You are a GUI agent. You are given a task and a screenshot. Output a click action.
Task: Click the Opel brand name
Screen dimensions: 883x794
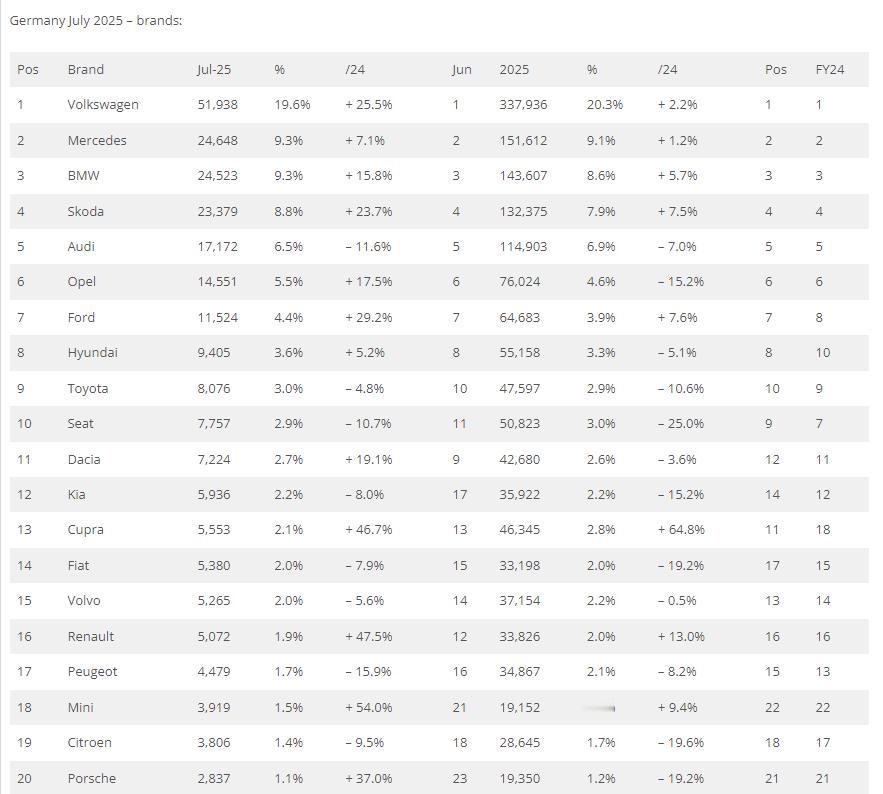[x=82, y=282]
